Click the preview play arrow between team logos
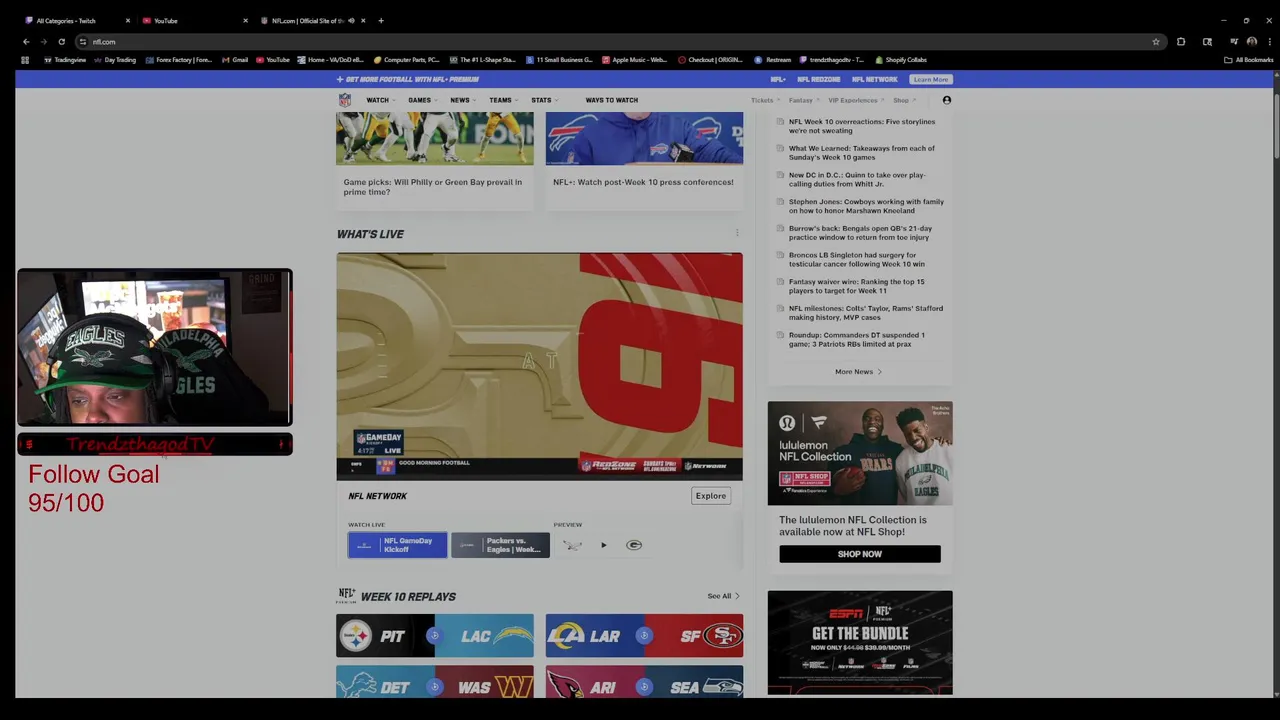The width and height of the screenshot is (1280, 720). tap(603, 545)
